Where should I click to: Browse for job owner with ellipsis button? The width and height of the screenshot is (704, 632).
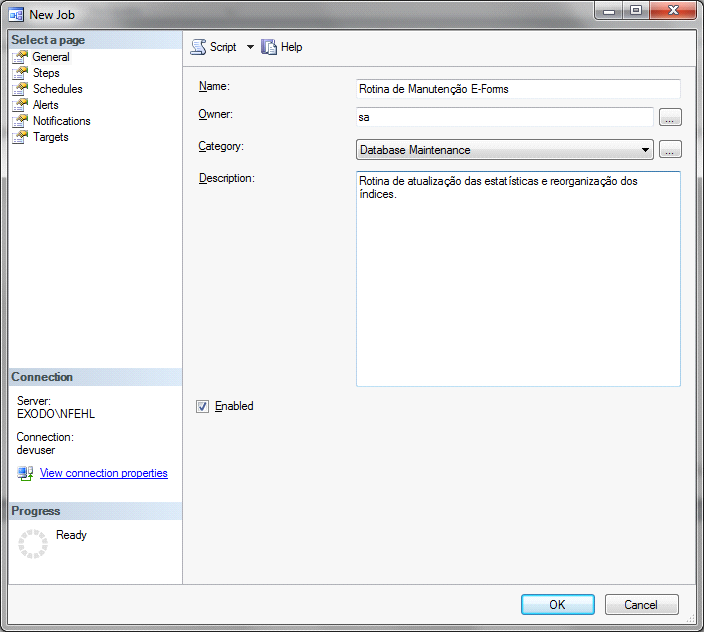coord(670,117)
